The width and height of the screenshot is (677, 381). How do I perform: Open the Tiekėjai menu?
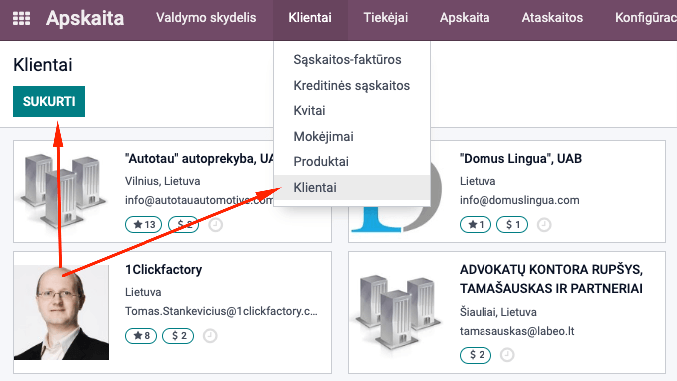click(x=386, y=18)
